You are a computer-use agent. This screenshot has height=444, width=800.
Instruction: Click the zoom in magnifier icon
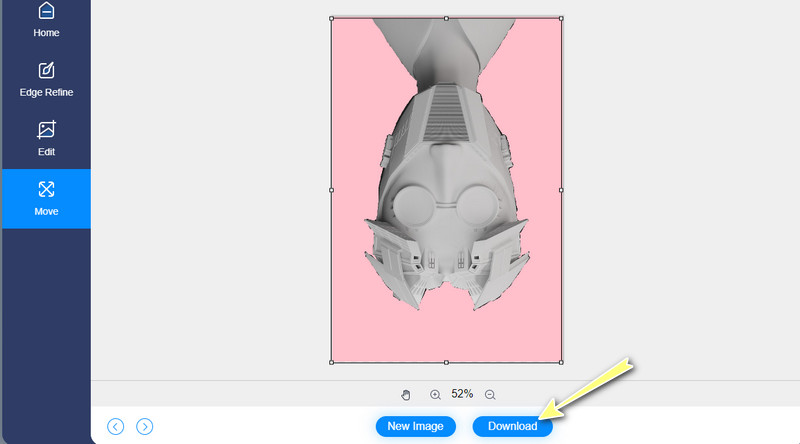point(435,395)
